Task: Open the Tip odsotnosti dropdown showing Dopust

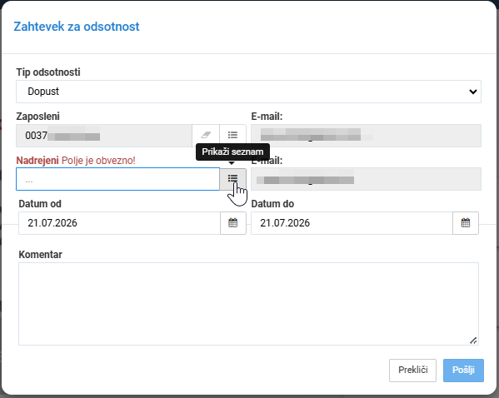Action: click(x=249, y=91)
